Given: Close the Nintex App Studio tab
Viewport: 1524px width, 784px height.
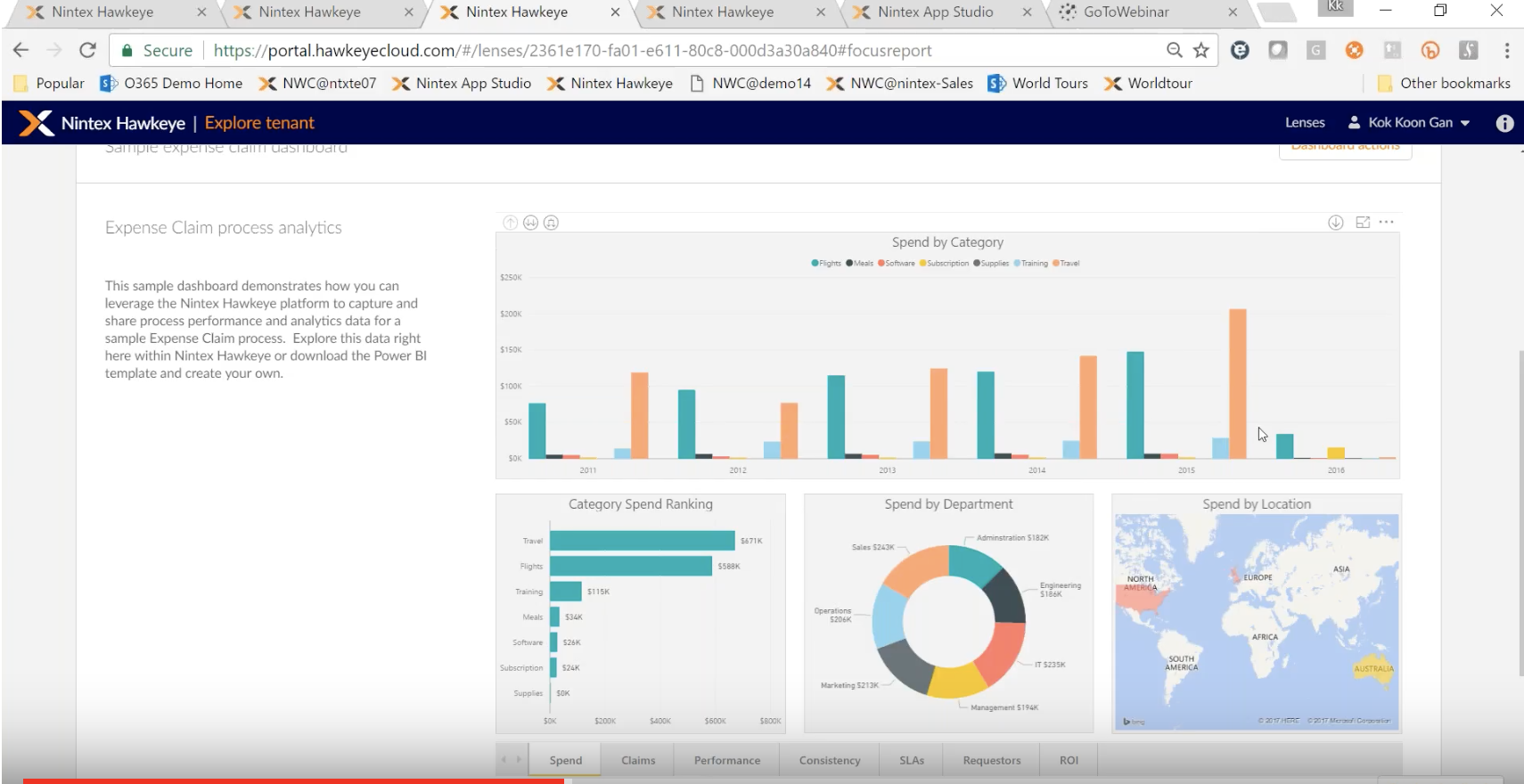Looking at the screenshot, I should pos(1027,12).
